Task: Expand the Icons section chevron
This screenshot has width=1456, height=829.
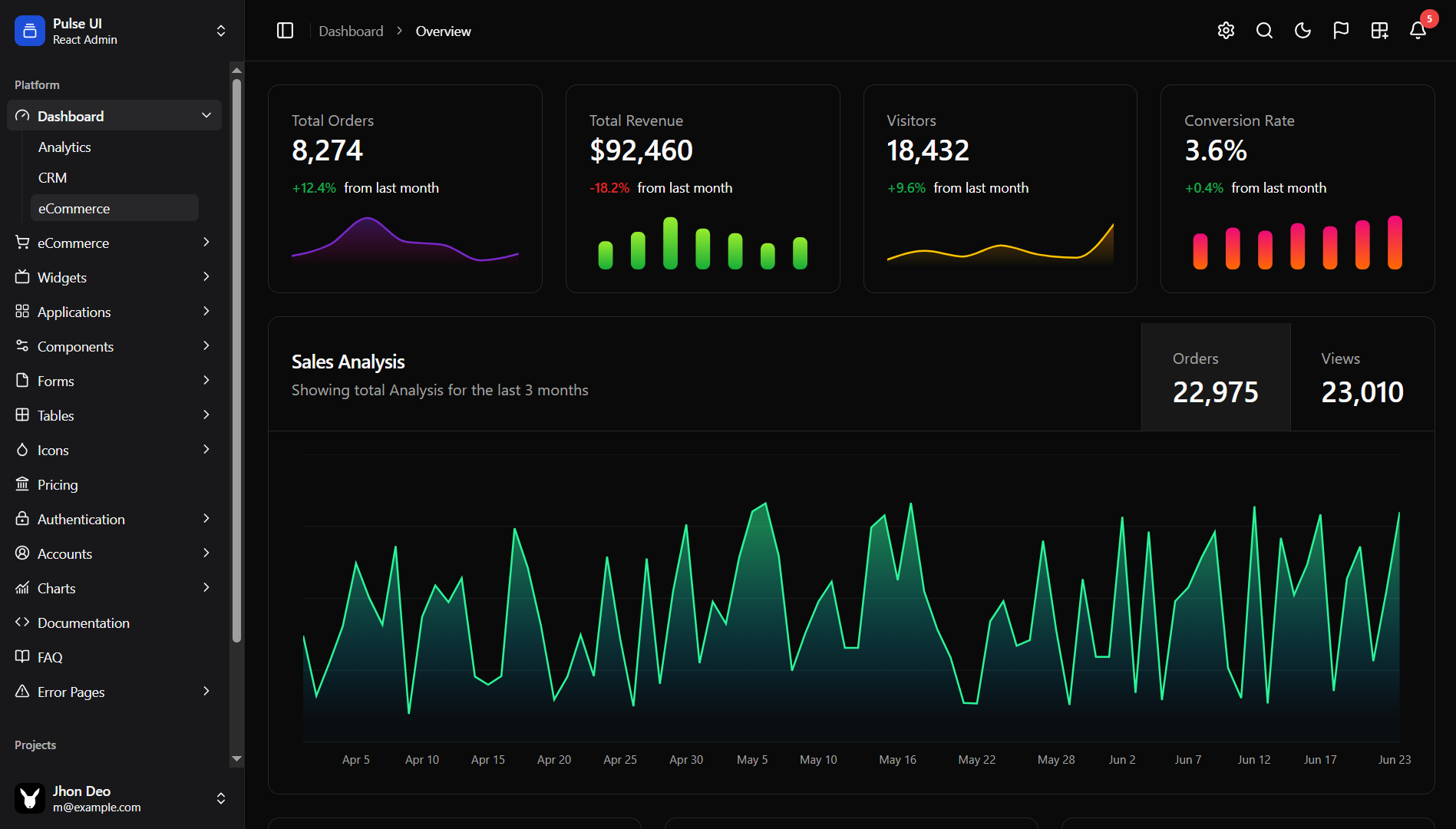Action: pyautogui.click(x=206, y=449)
